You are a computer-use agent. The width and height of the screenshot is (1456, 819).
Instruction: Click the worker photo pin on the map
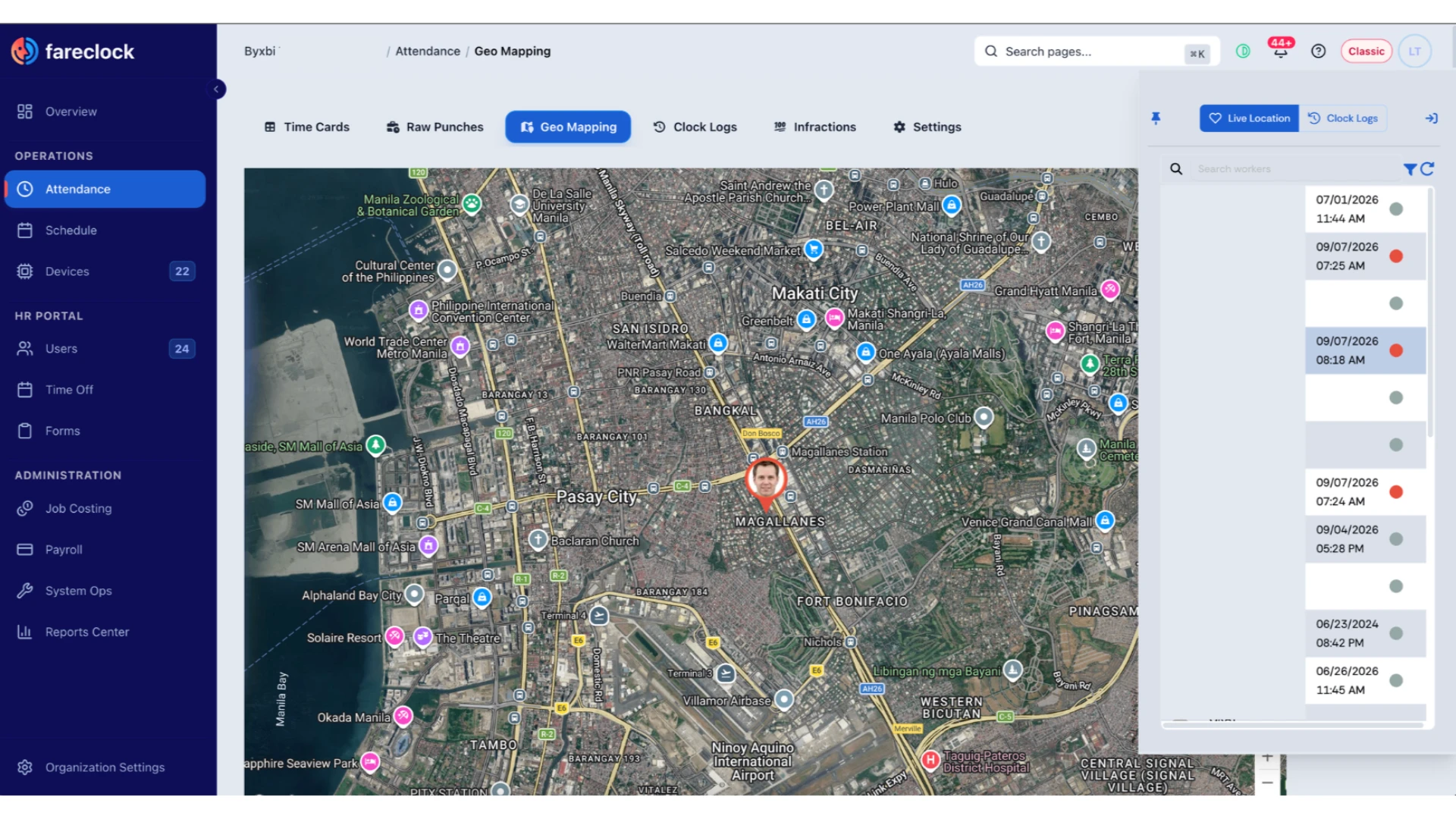coord(766,482)
